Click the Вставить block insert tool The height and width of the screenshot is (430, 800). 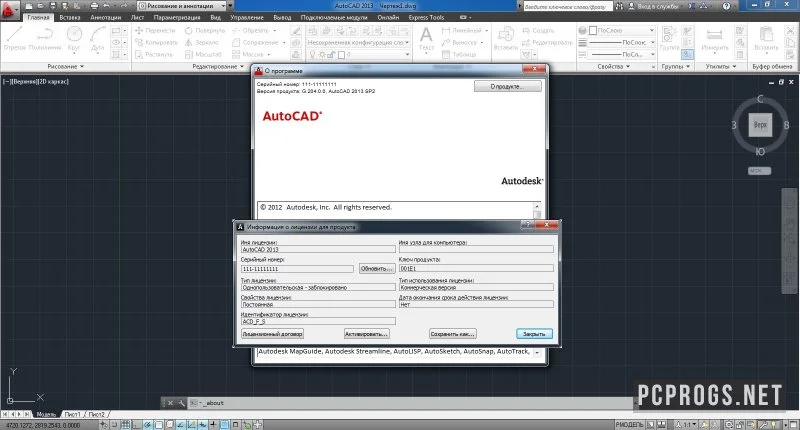506,39
